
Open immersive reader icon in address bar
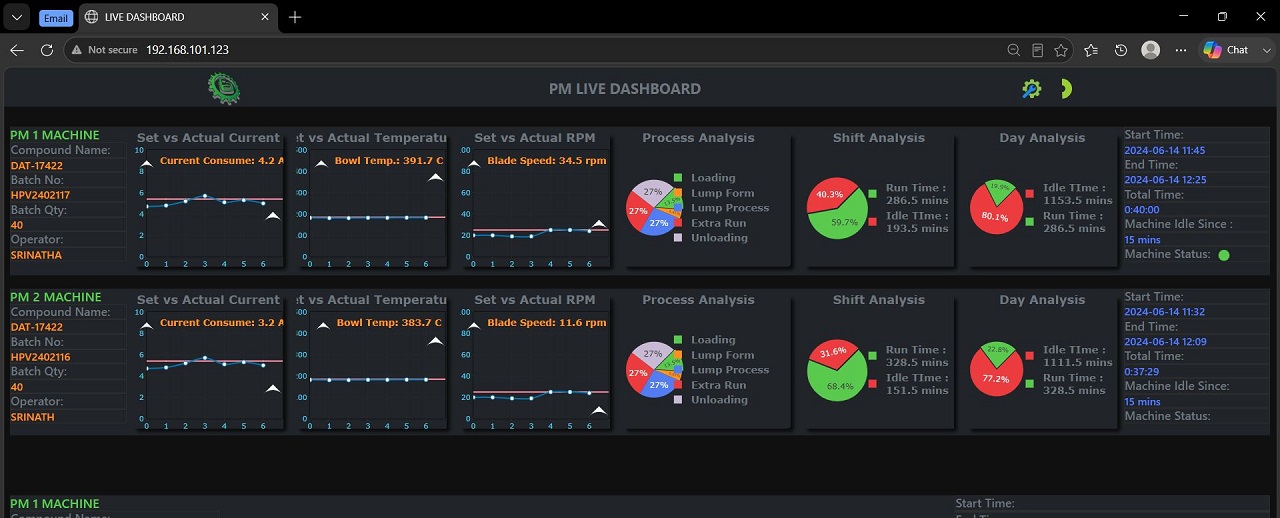click(x=1038, y=50)
